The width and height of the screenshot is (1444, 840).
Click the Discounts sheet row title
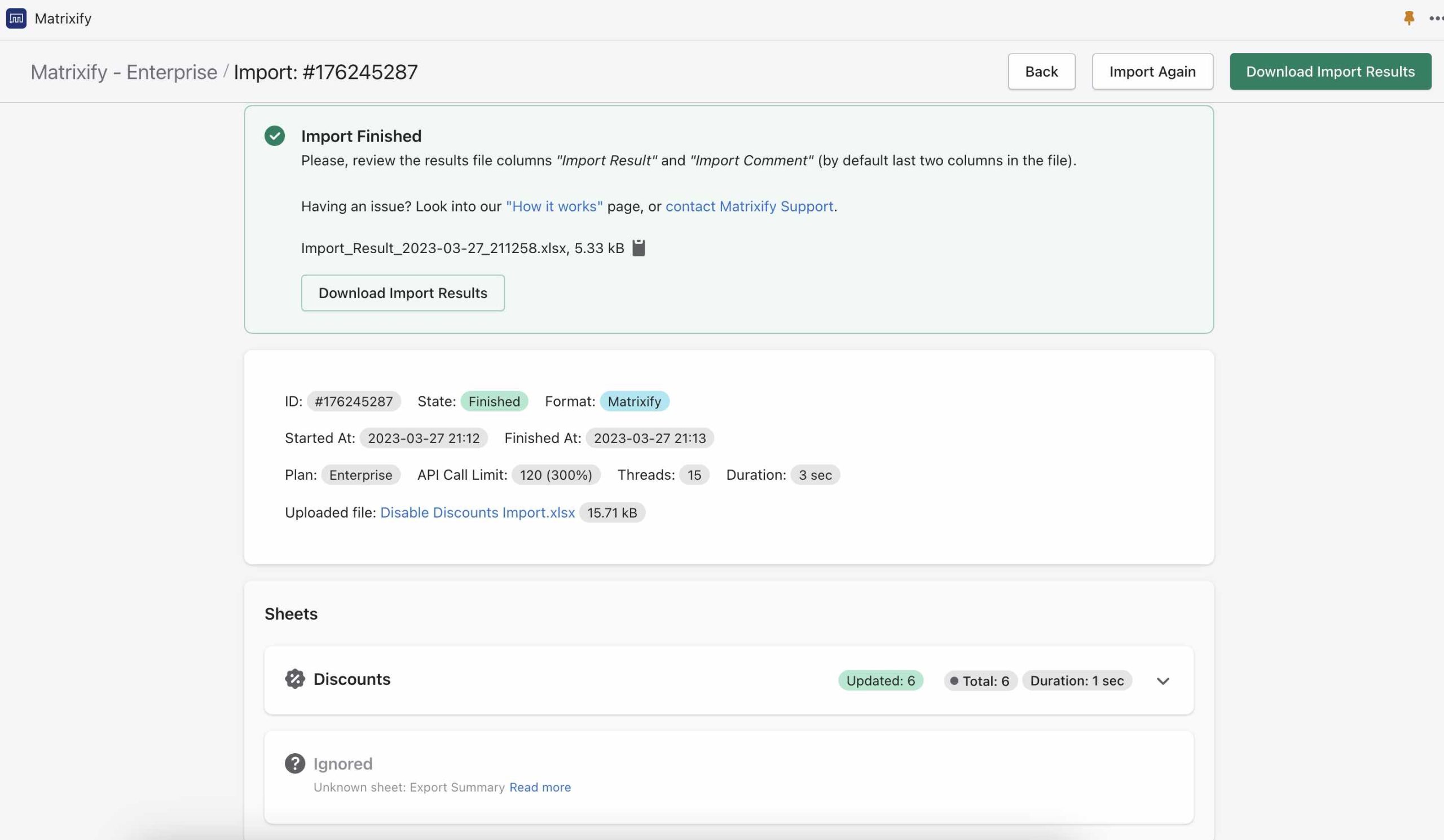pyautogui.click(x=352, y=679)
